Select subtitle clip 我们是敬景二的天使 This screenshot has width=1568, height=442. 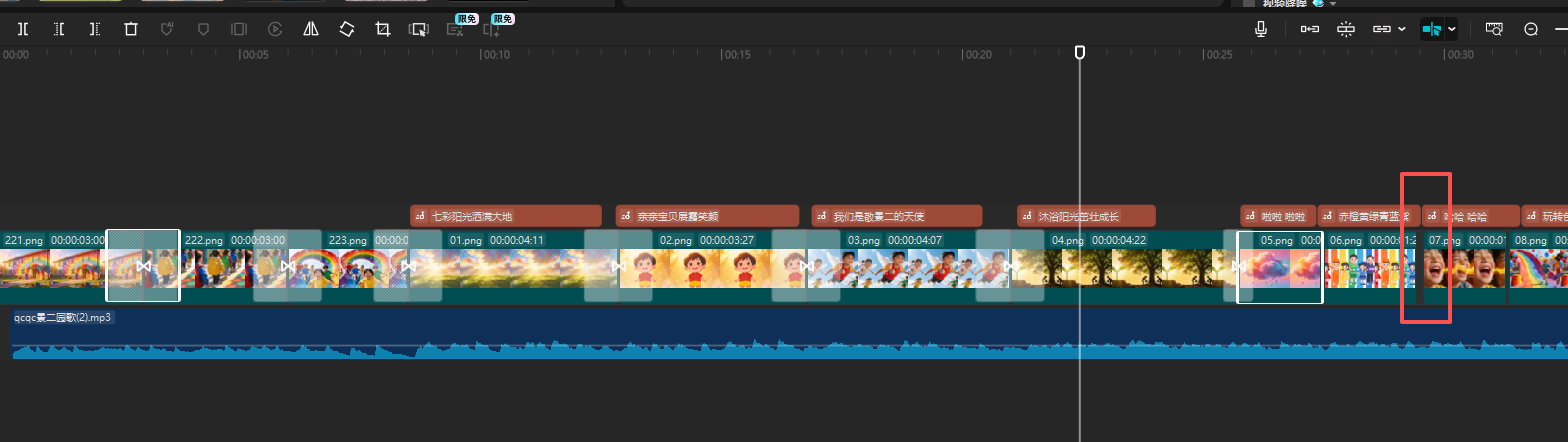897,216
